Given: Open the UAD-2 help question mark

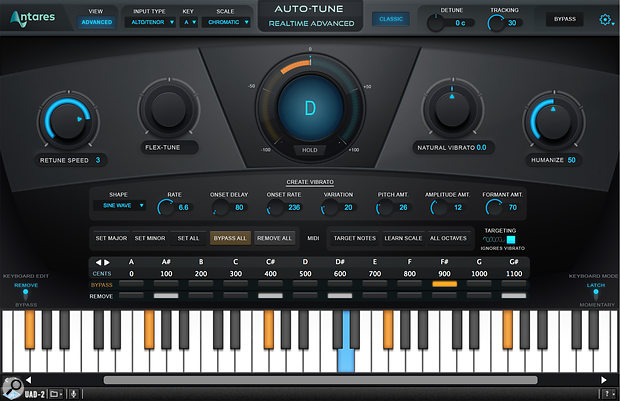Looking at the screenshot, I should click(x=607, y=394).
